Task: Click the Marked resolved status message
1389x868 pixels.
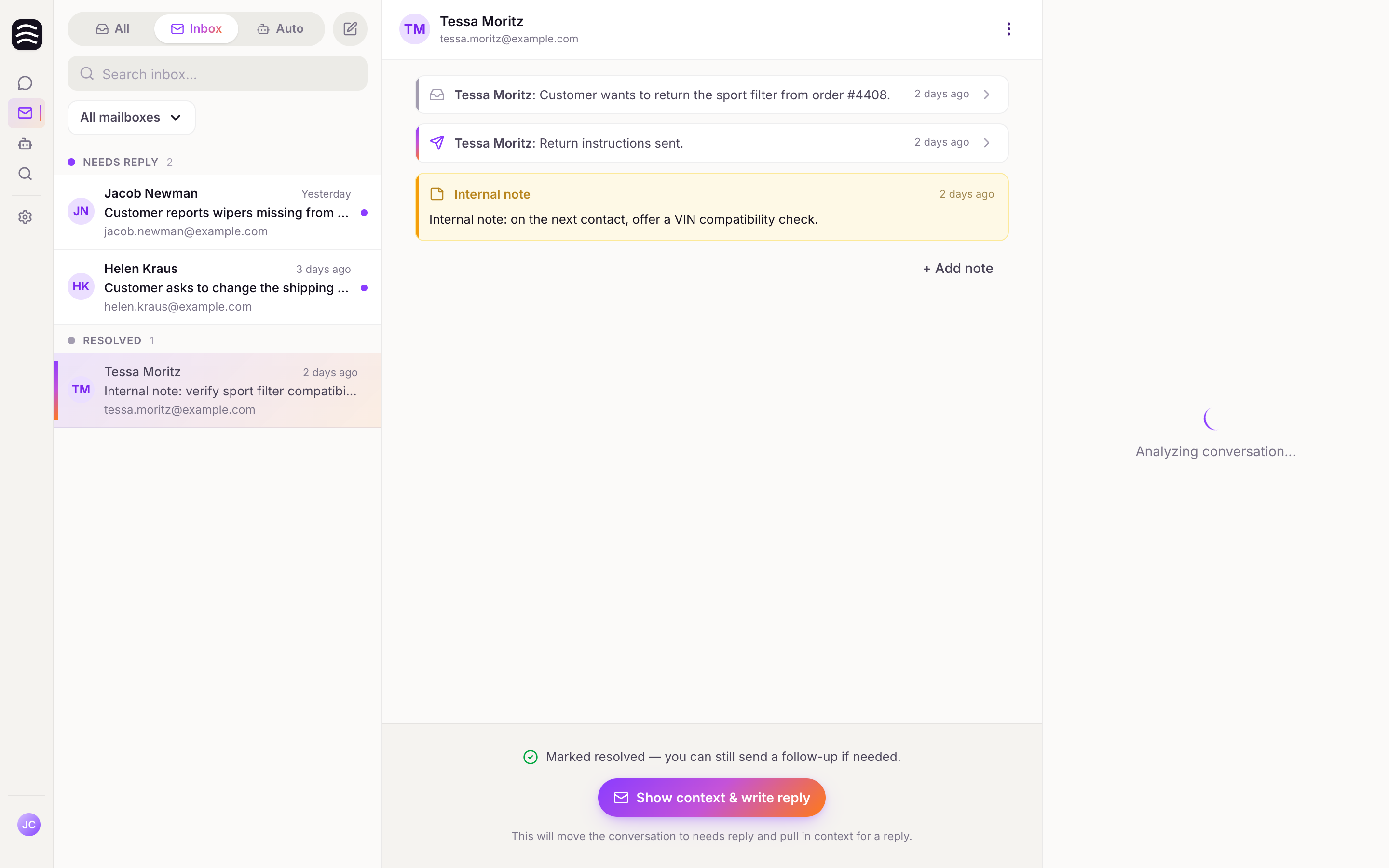Action: pyautogui.click(x=723, y=757)
